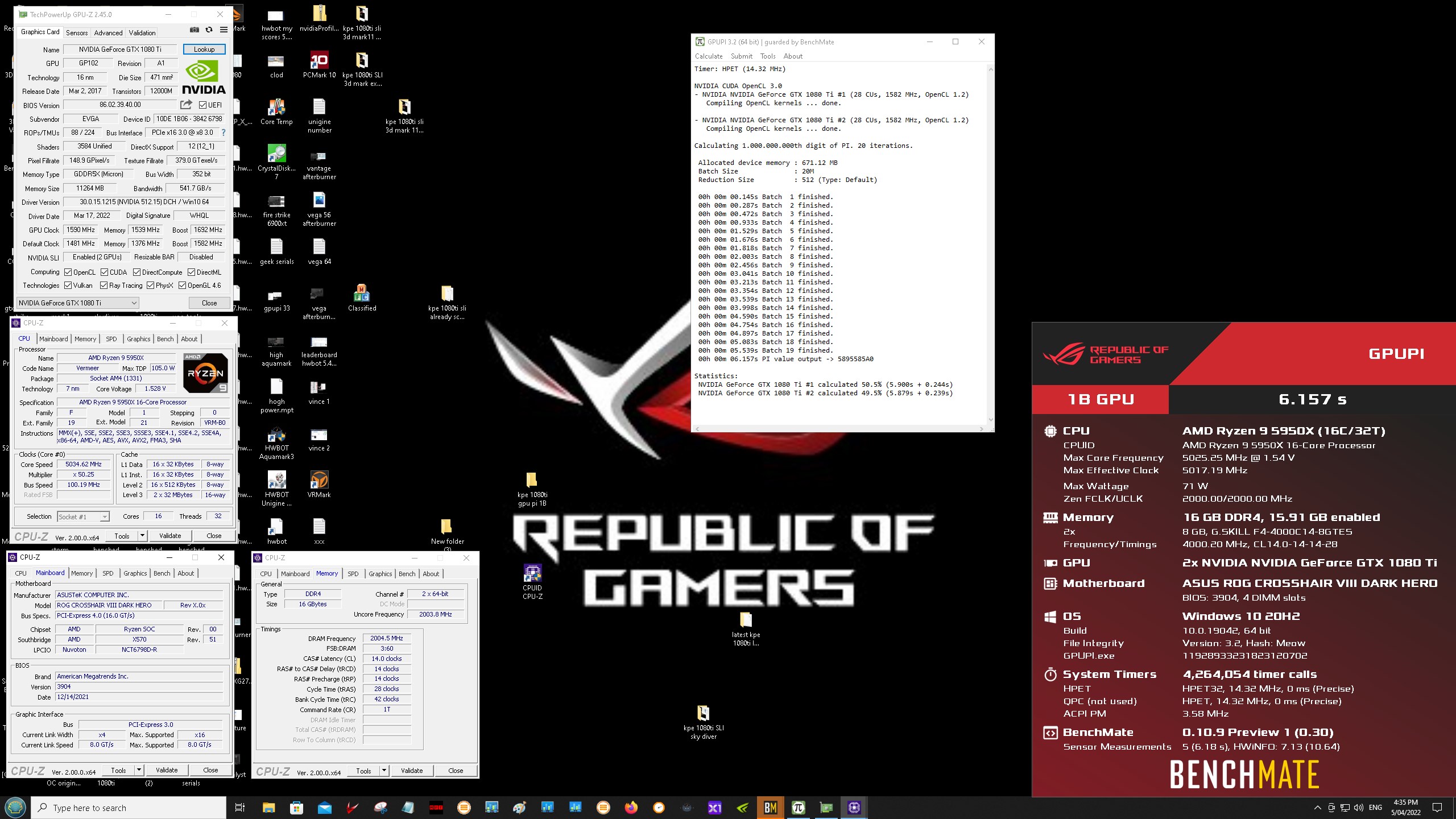The width and height of the screenshot is (1456, 819).
Task: Toggle the DirectCompute checkbox
Action: [x=137, y=272]
